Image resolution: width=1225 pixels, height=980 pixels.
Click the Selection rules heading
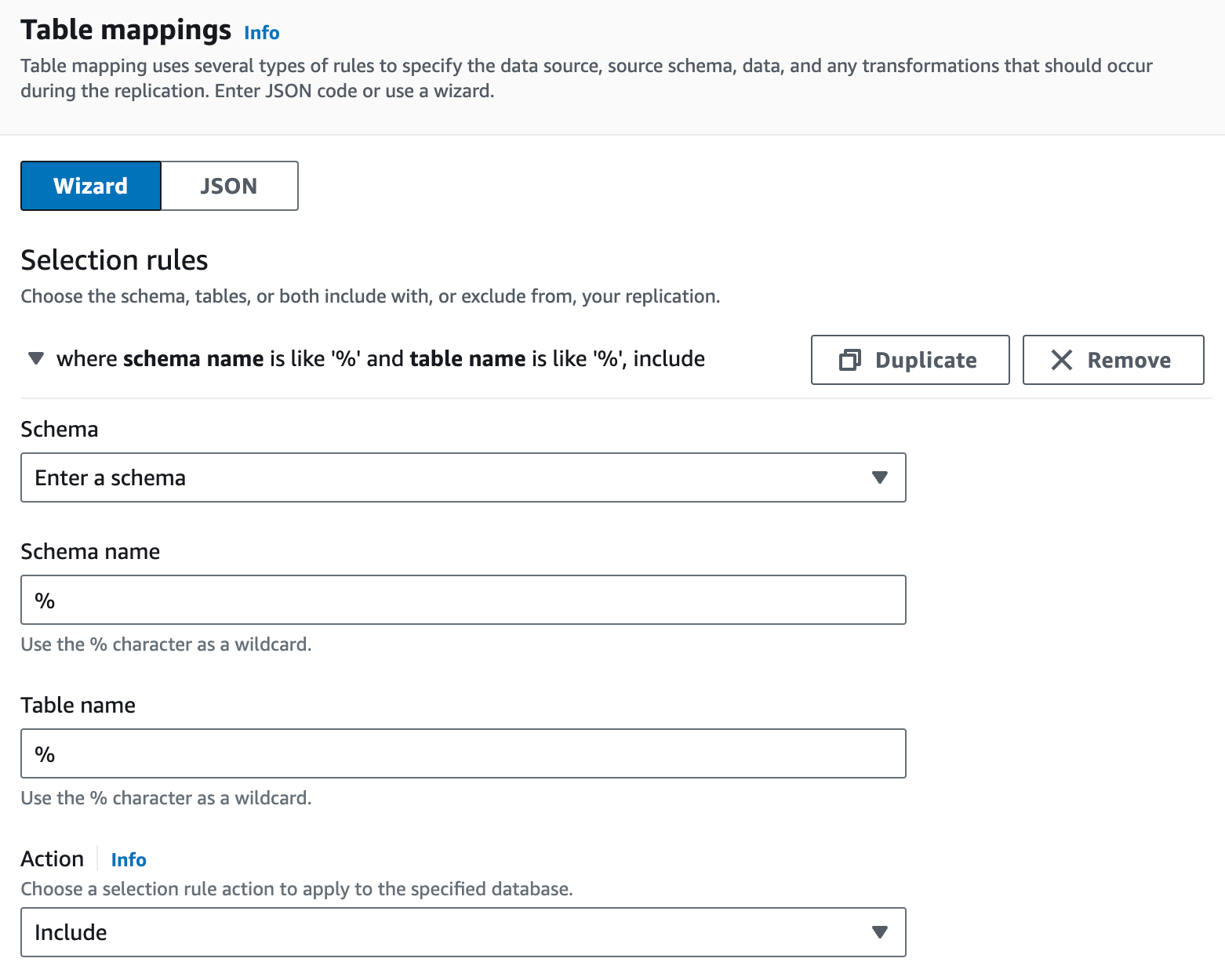pyautogui.click(x=115, y=260)
